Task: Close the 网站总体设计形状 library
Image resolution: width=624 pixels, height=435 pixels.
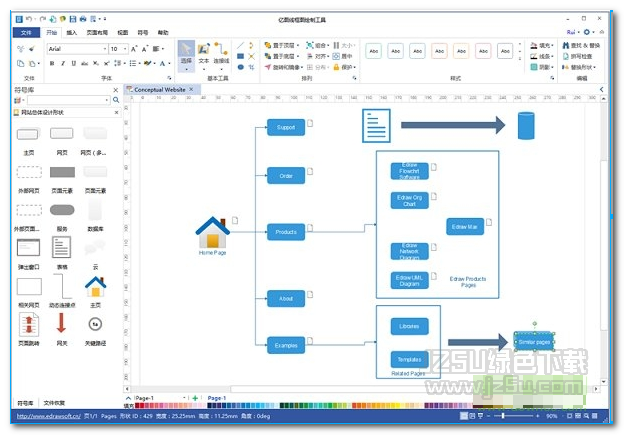Action: pos(116,113)
